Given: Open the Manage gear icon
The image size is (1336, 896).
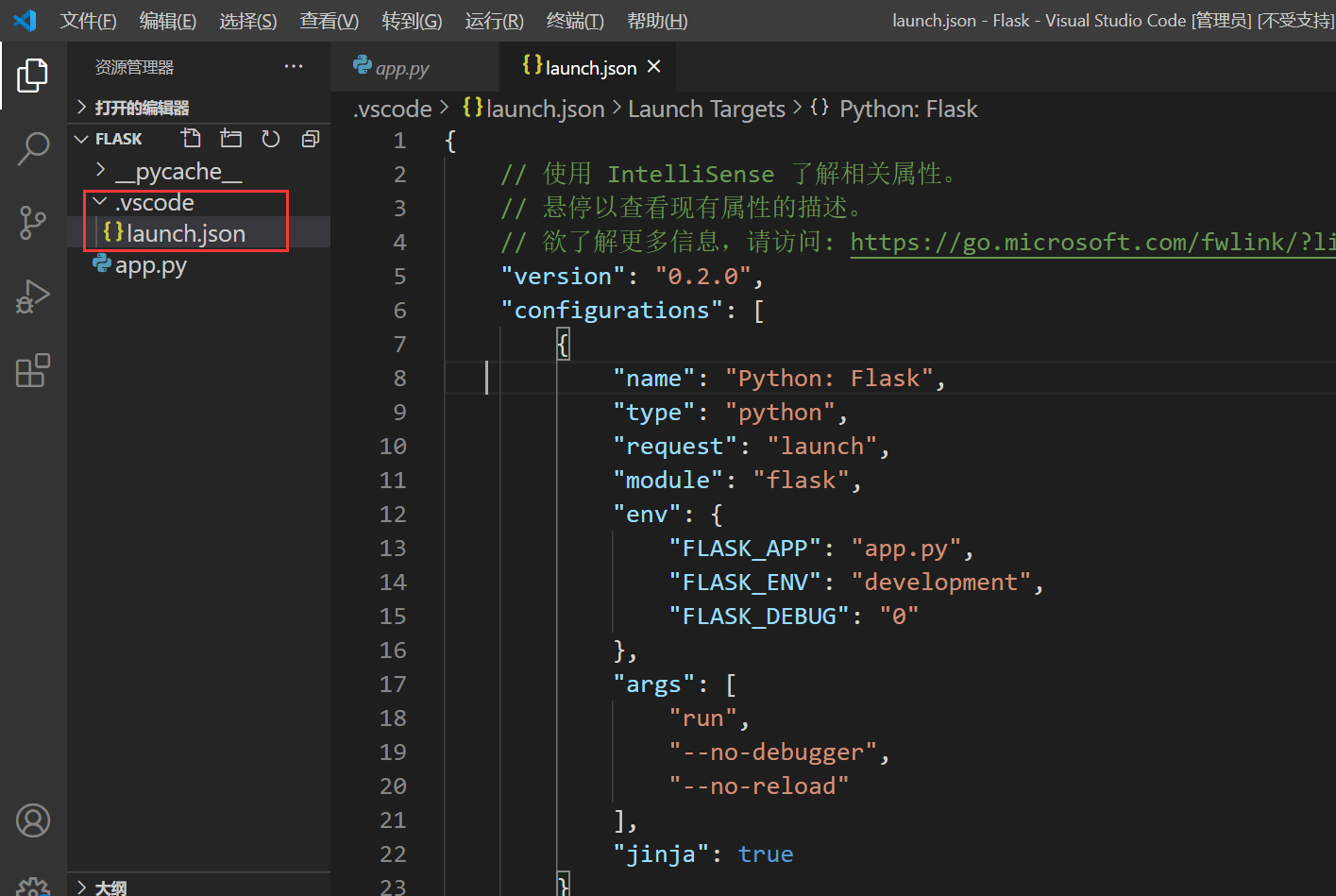Looking at the screenshot, I should pos(33,887).
